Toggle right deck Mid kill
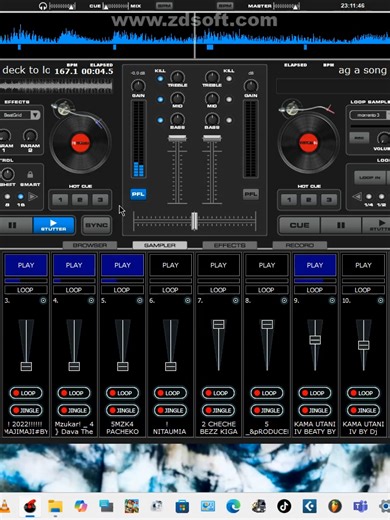This screenshot has height=520, width=390. click(229, 99)
